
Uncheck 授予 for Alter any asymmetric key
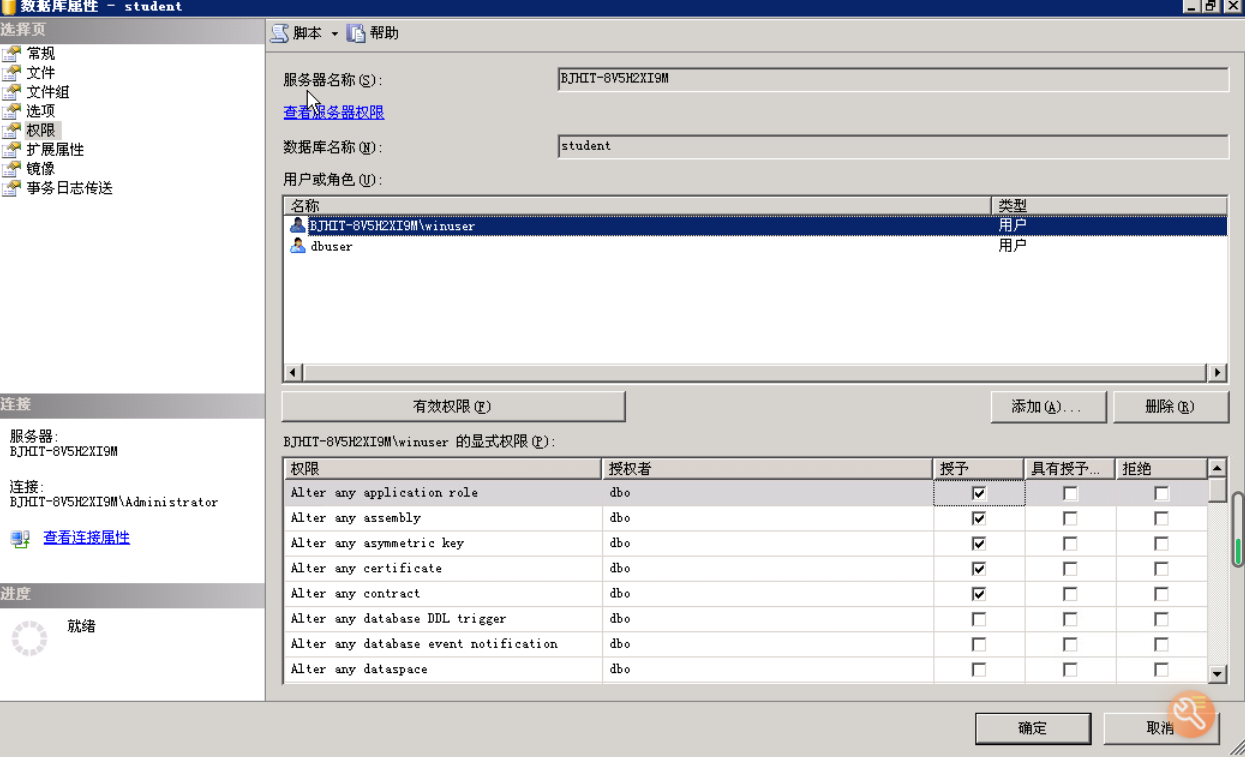[979, 544]
